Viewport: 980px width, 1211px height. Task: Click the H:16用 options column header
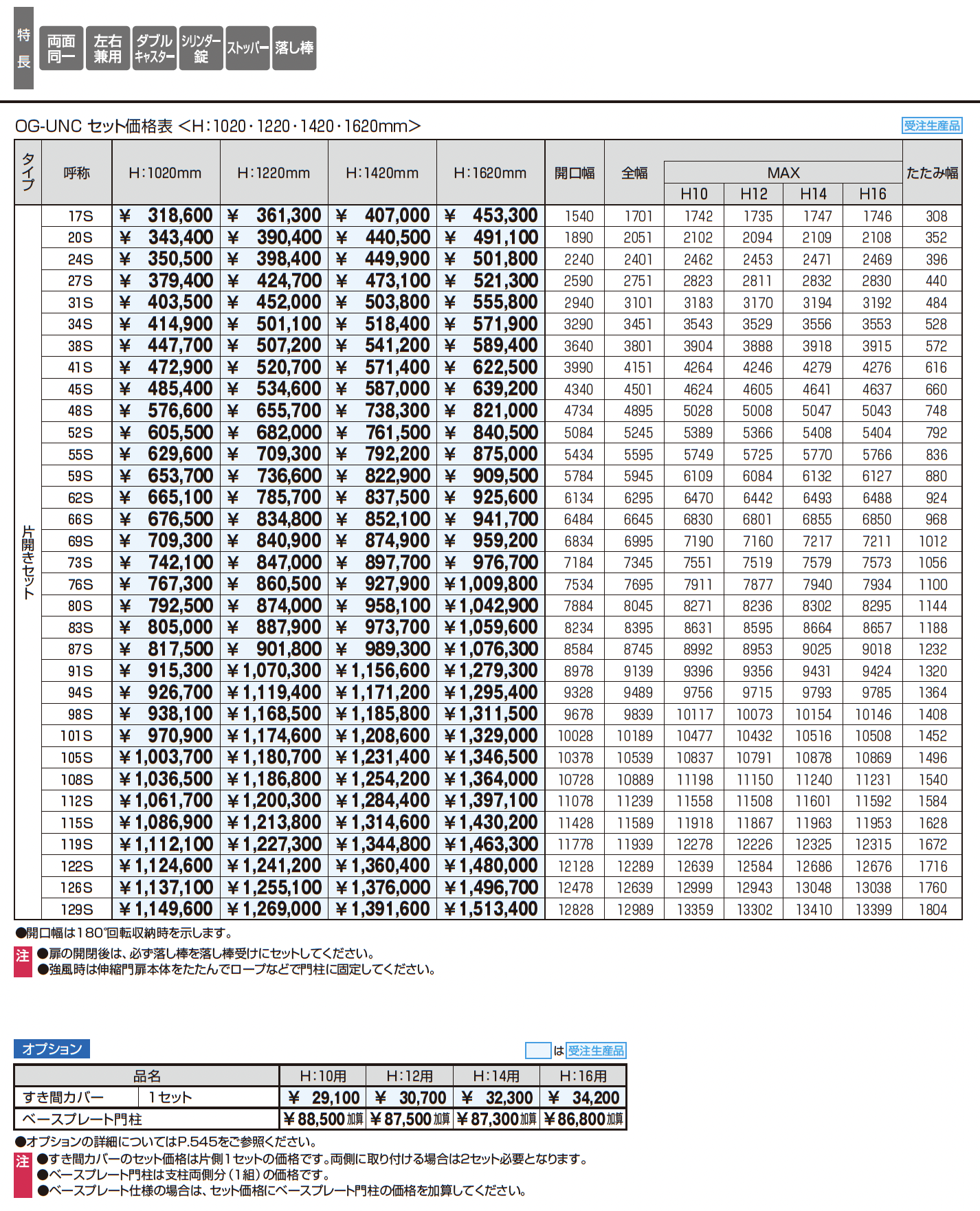[x=583, y=1076]
